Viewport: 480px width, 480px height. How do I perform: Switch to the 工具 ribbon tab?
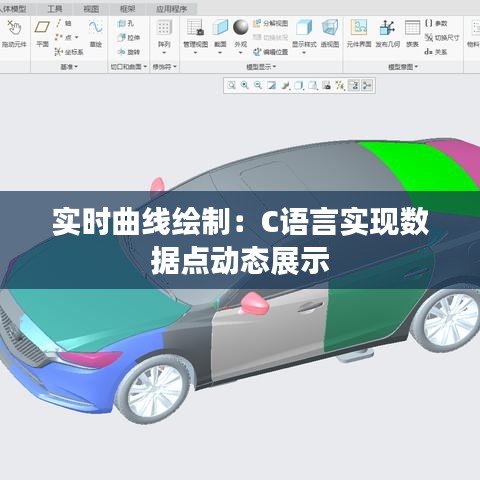click(x=55, y=9)
